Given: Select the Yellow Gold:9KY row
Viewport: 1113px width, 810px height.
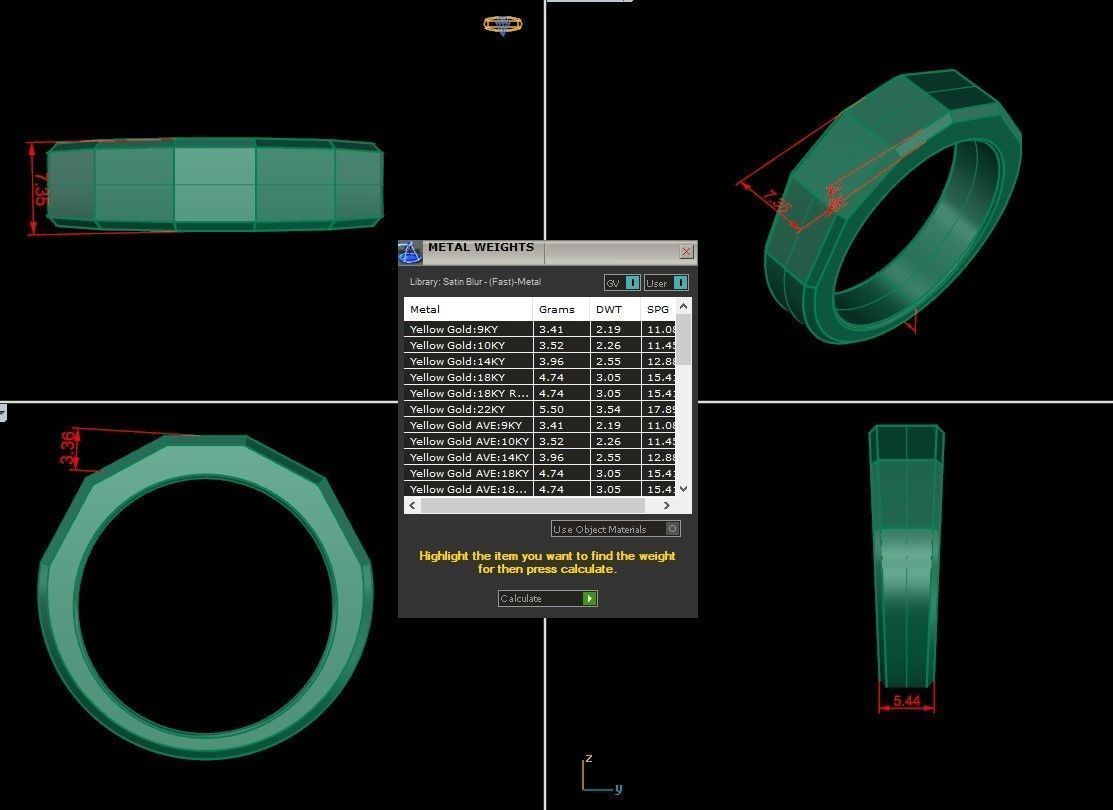Looking at the screenshot, I should point(539,329).
